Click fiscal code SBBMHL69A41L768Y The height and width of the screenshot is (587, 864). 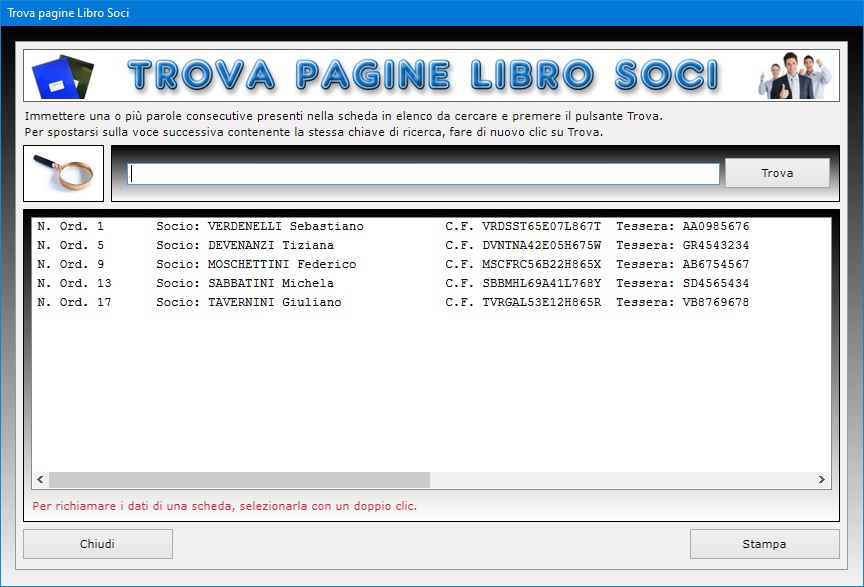click(542, 283)
